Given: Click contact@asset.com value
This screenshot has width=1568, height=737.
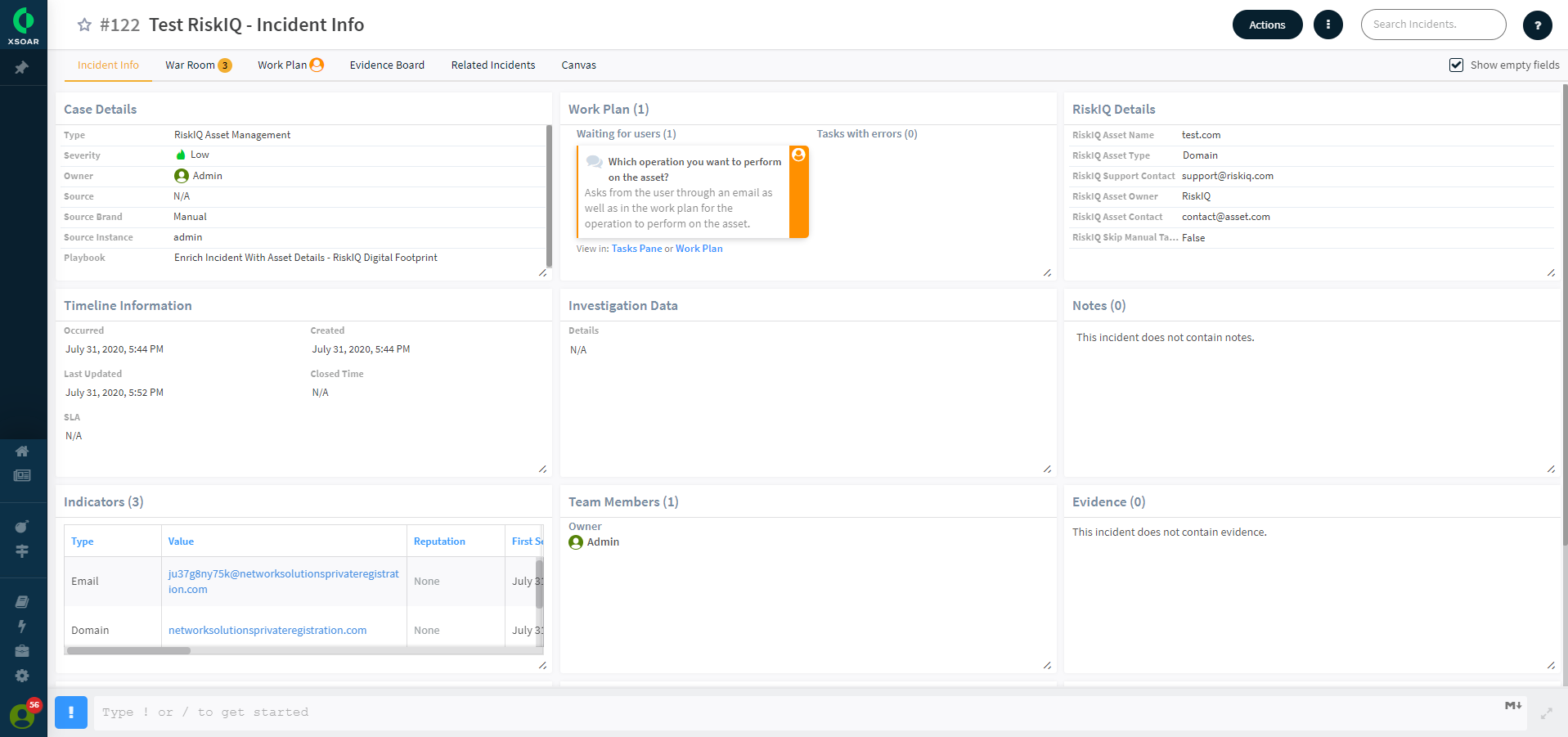Looking at the screenshot, I should [x=1225, y=217].
